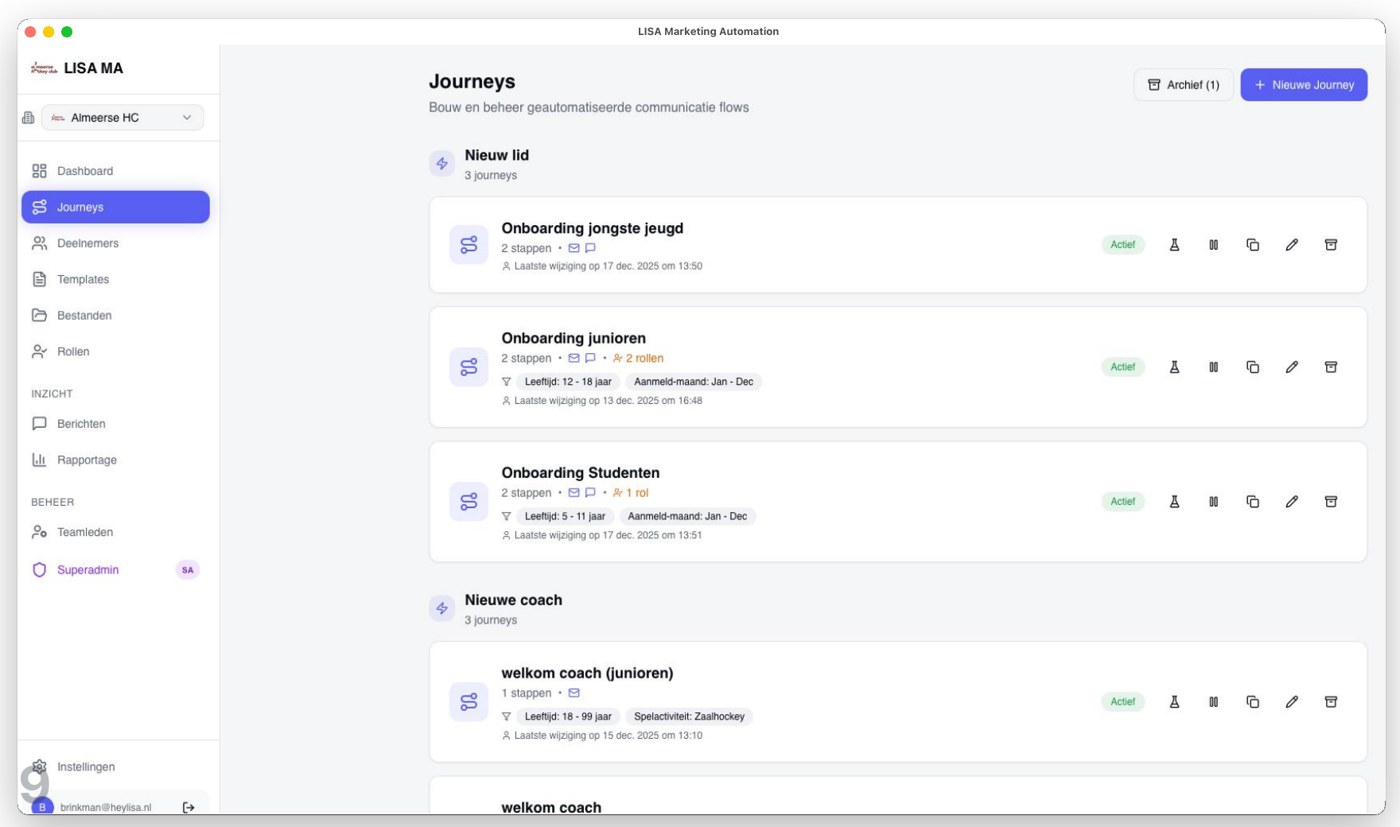Archive the Onboarding junioren journey
The image size is (1400, 827).
pyautogui.click(x=1331, y=367)
